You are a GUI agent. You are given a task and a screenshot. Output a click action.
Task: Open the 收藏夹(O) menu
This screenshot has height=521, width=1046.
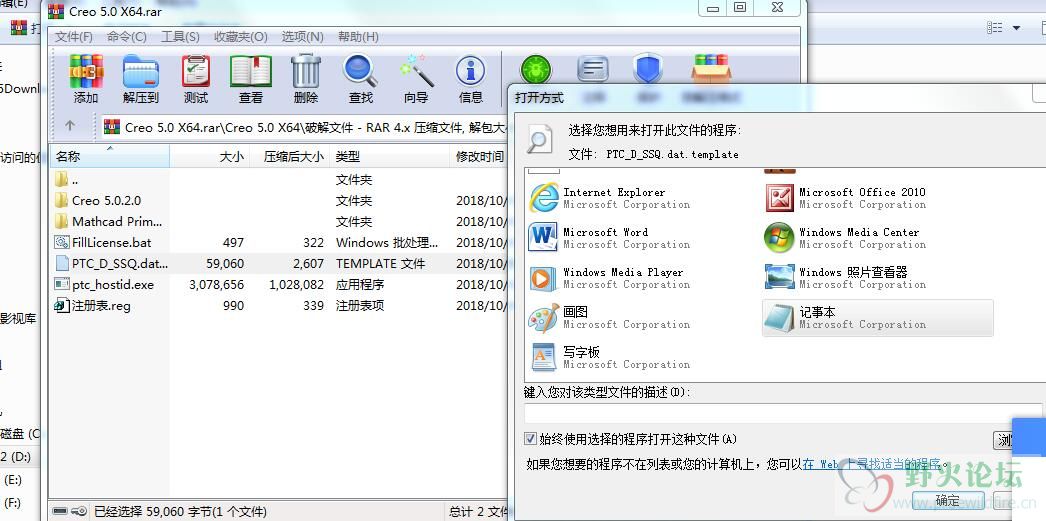(x=241, y=37)
